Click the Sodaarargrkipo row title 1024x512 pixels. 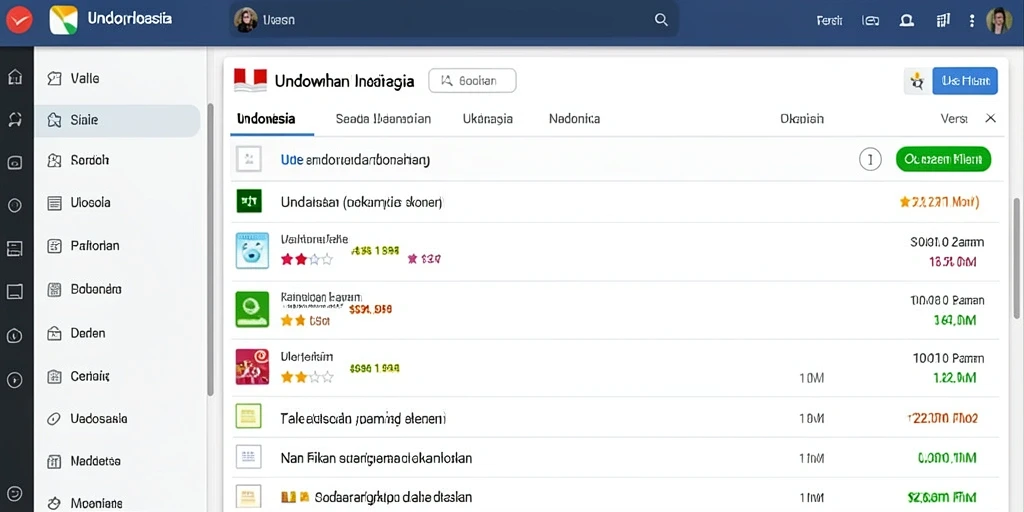pyautogui.click(x=393, y=498)
